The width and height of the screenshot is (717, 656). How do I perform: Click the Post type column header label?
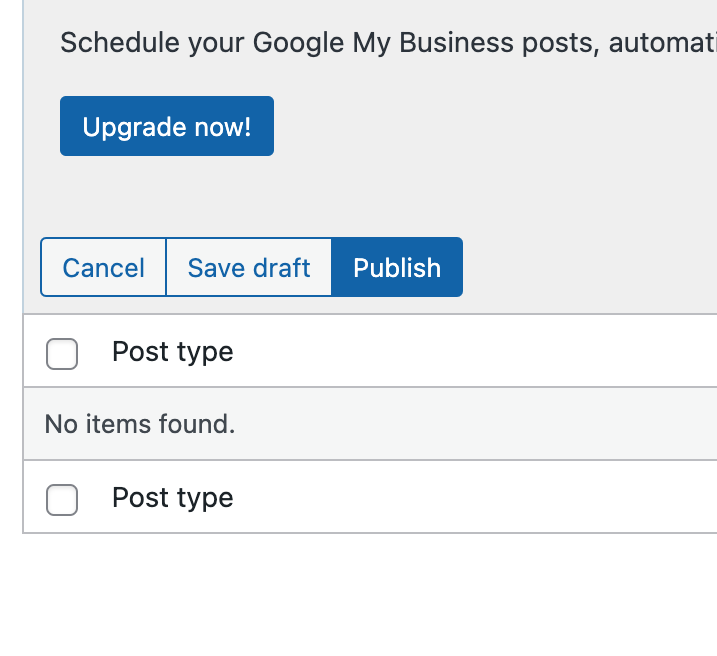pyautogui.click(x=172, y=352)
